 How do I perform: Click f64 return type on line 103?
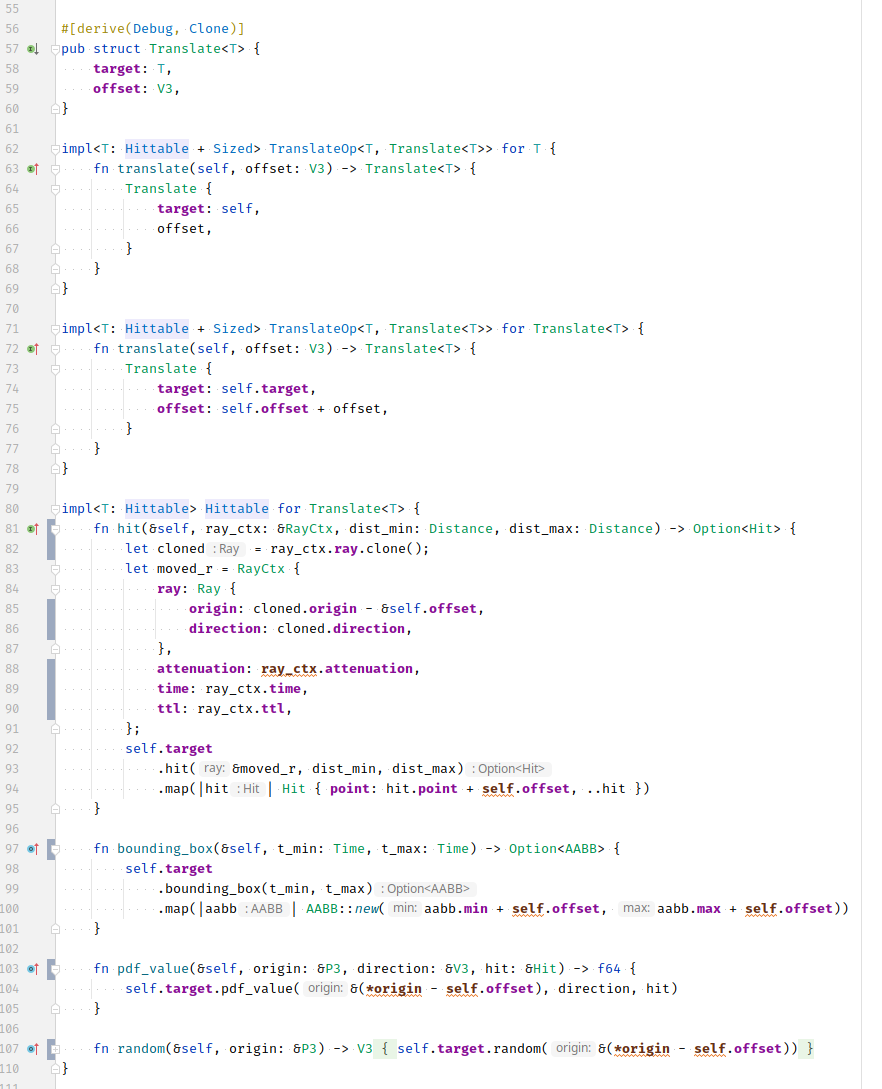[x=608, y=969]
